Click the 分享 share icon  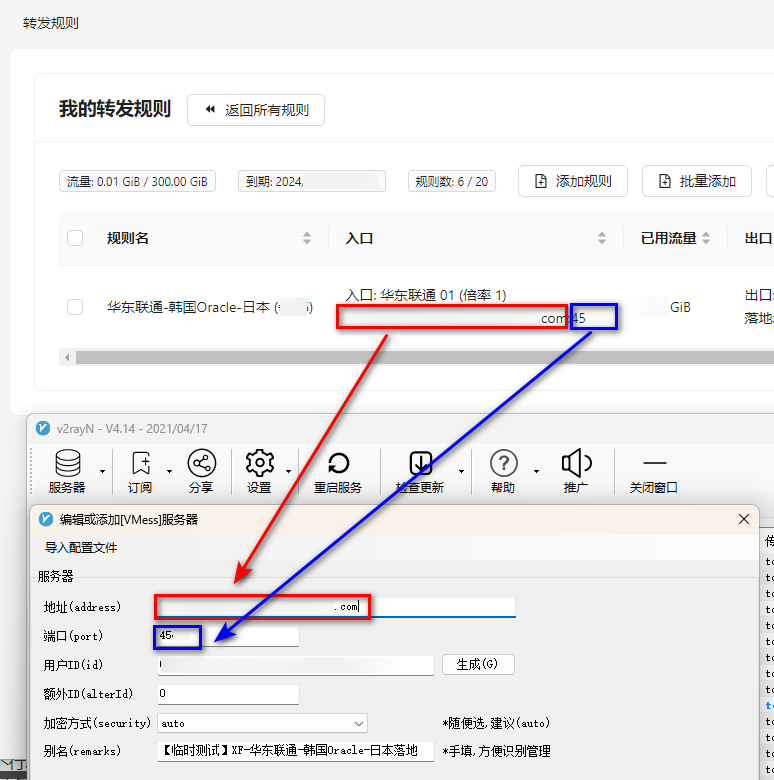201,470
